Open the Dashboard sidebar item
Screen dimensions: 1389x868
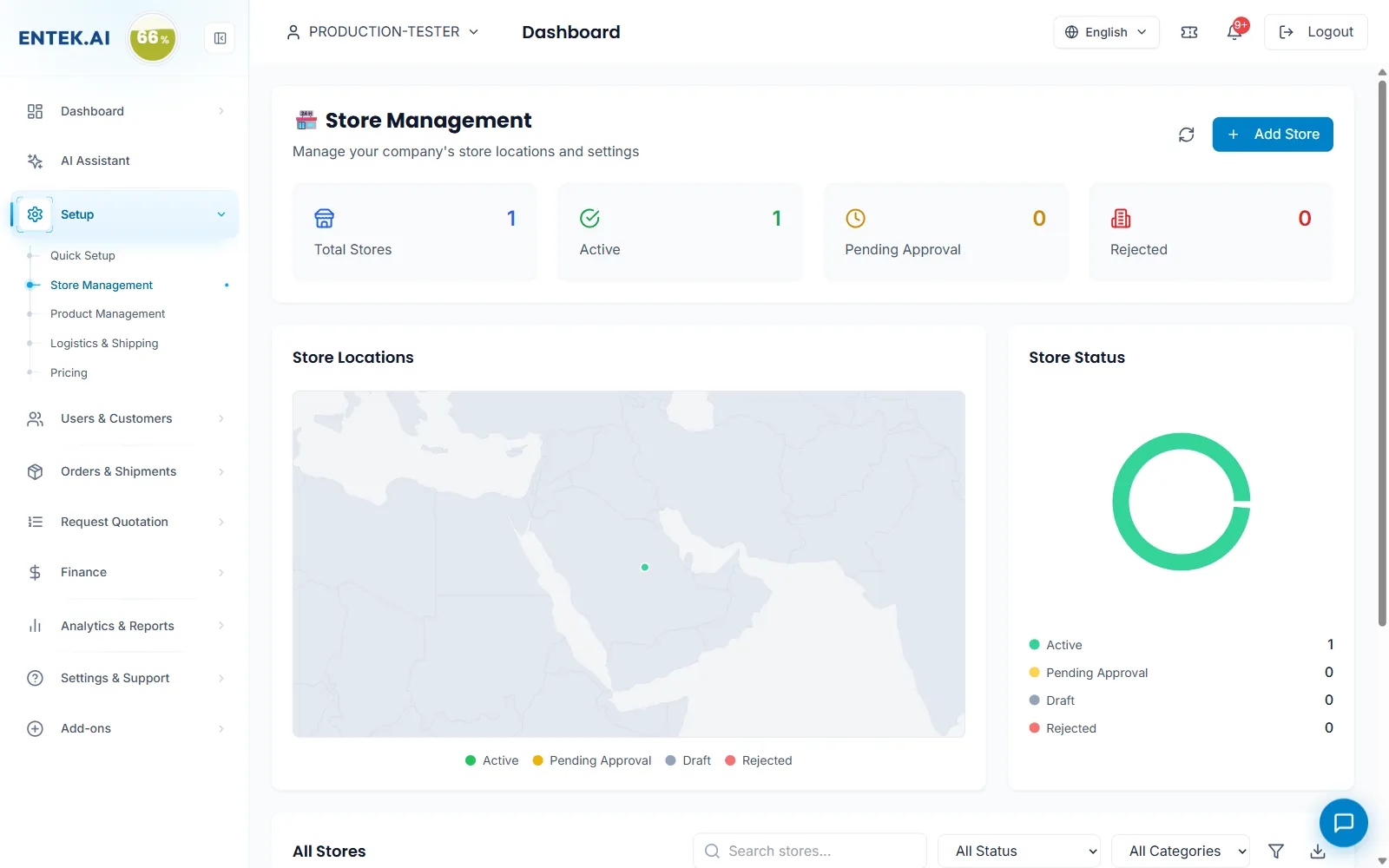click(125, 111)
